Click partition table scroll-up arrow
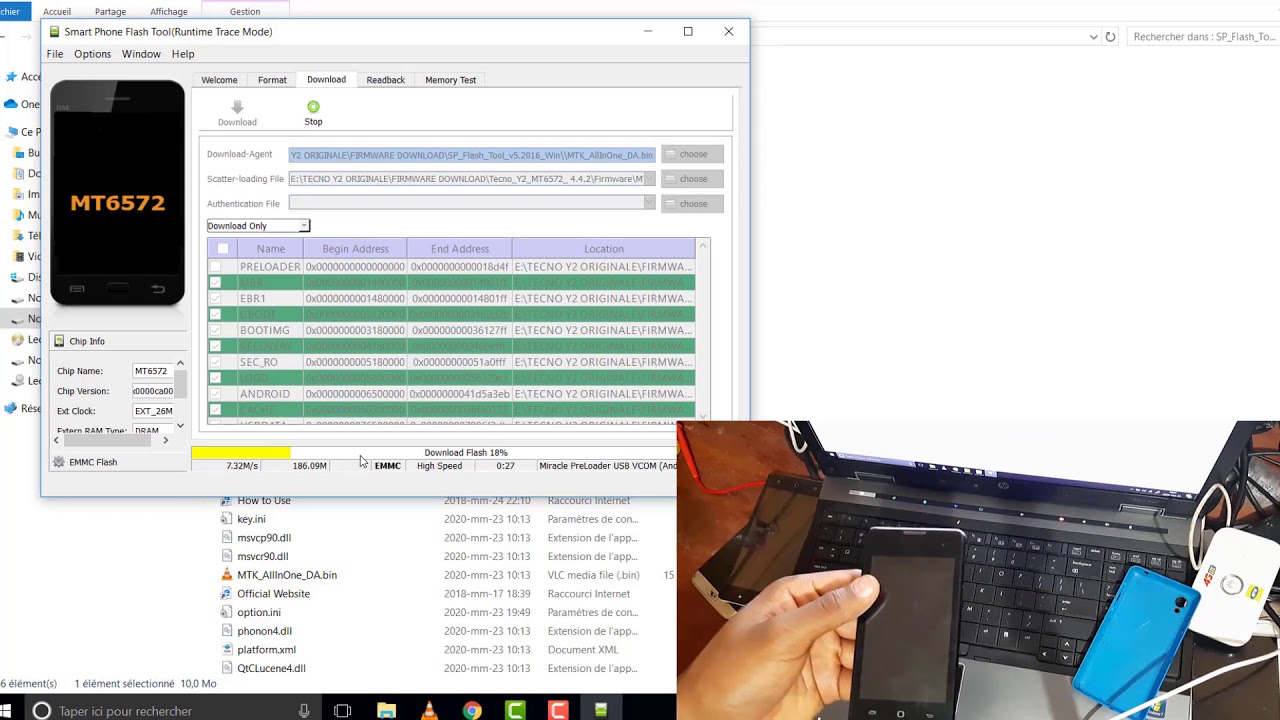The width and height of the screenshot is (1280, 720). pyautogui.click(x=703, y=246)
